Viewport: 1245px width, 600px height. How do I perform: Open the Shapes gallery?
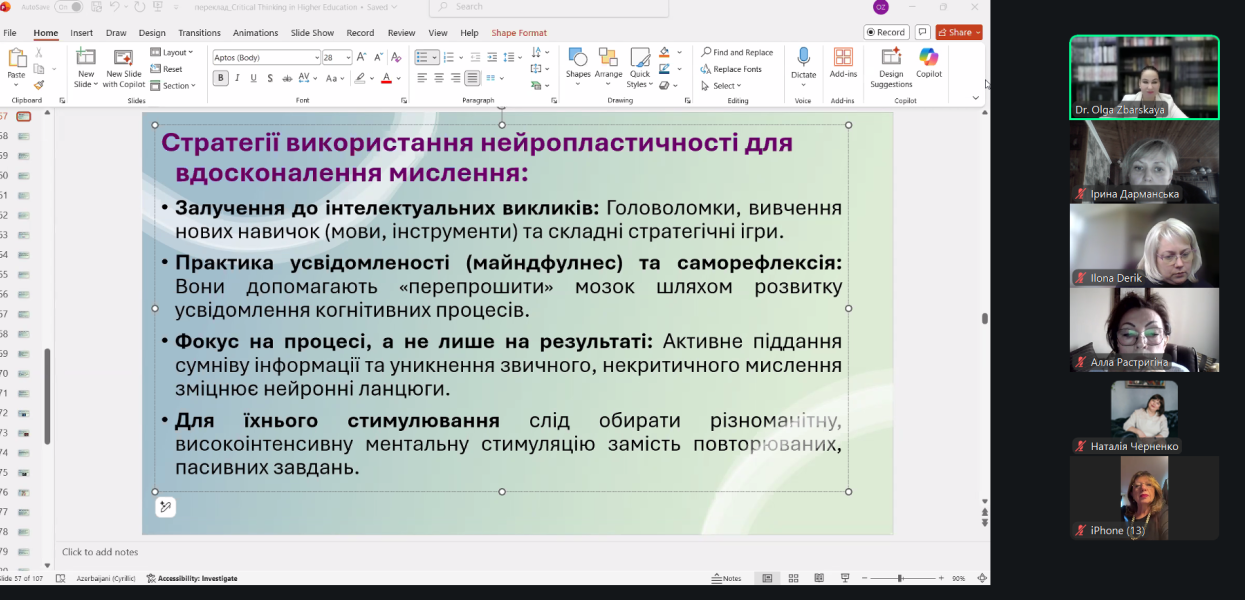tap(578, 62)
